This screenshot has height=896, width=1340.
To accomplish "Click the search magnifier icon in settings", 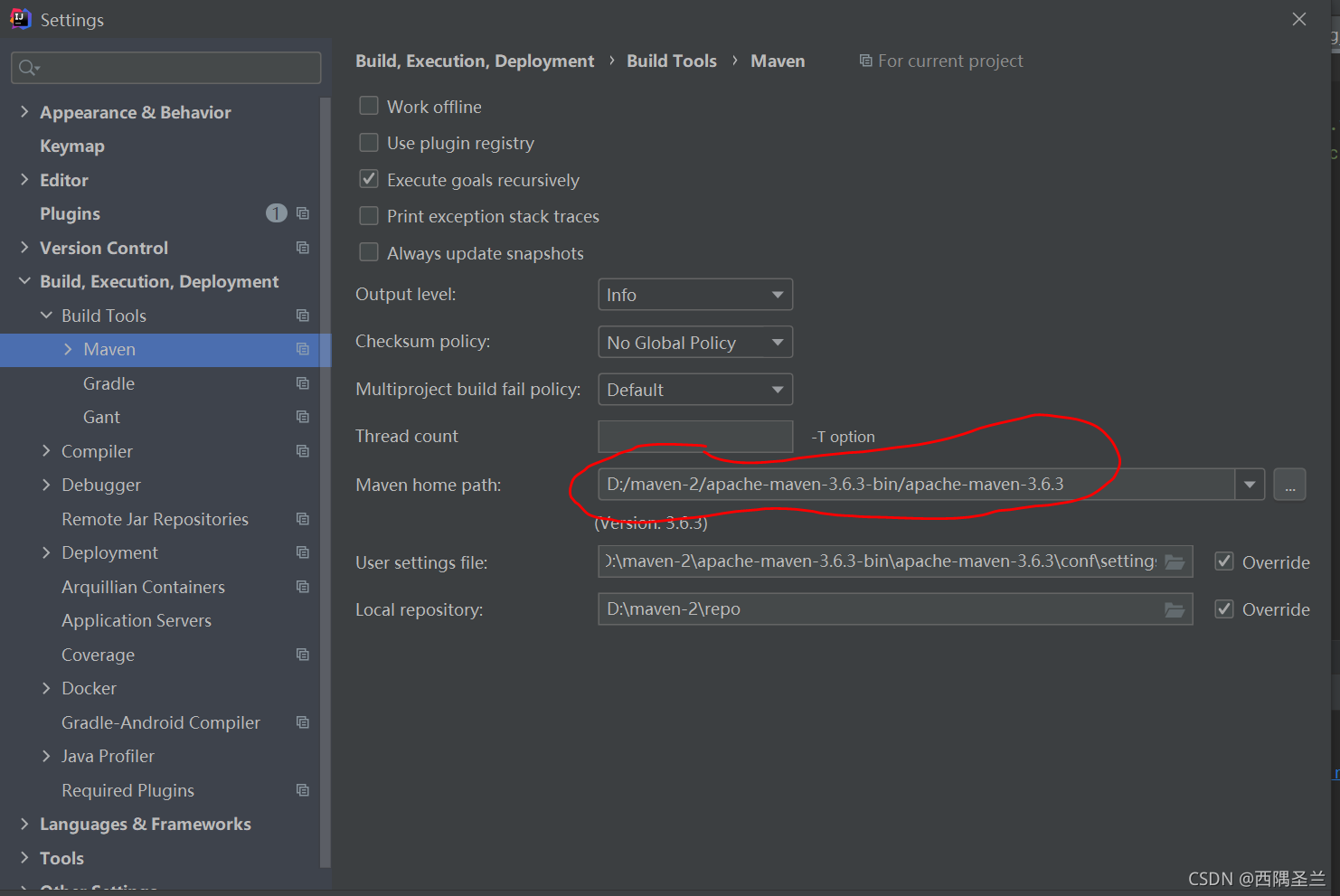I will [28, 68].
